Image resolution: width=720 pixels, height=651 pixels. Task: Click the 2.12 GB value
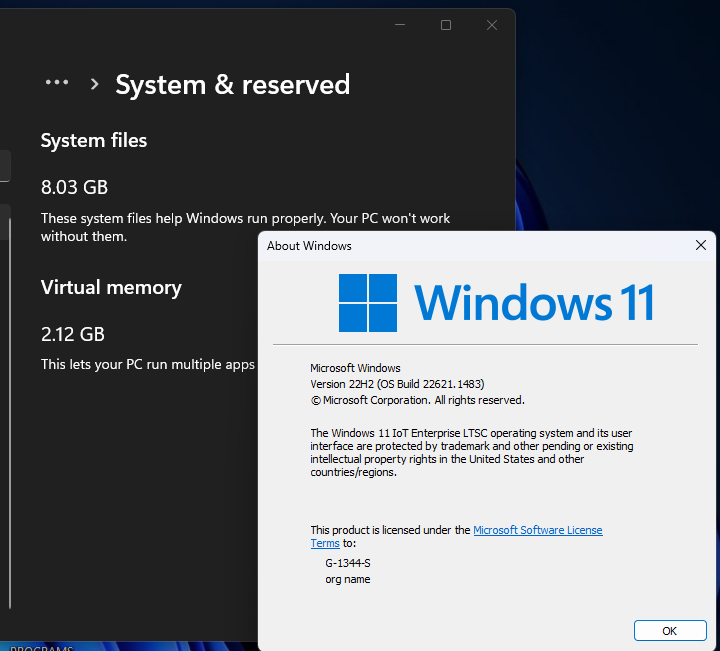[73, 334]
